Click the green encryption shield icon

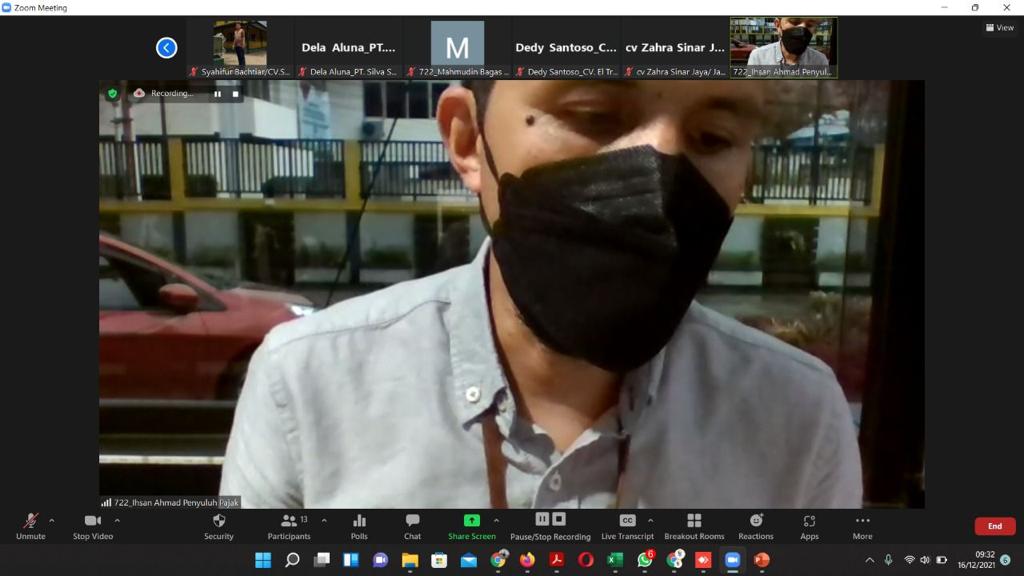tap(113, 93)
